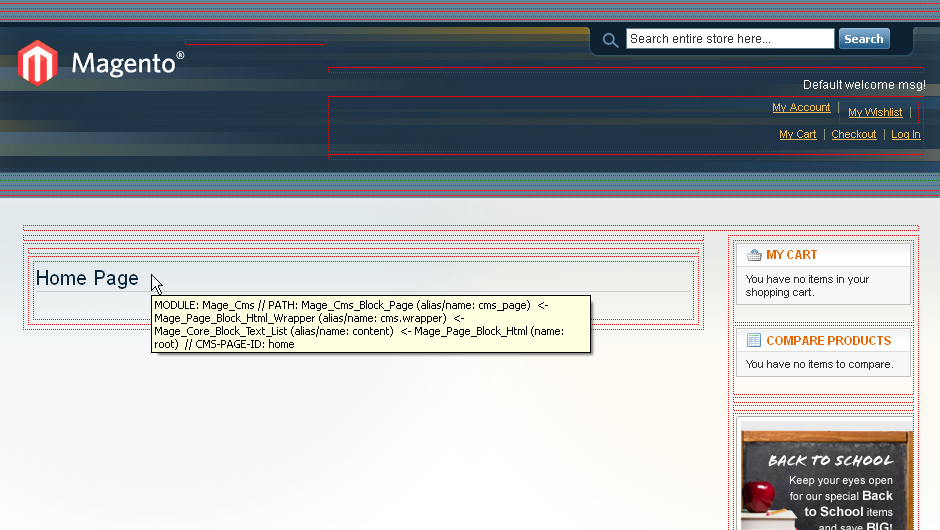Go to My Wishlist
Image resolution: width=940 pixels, height=530 pixels.
pyautogui.click(x=875, y=113)
